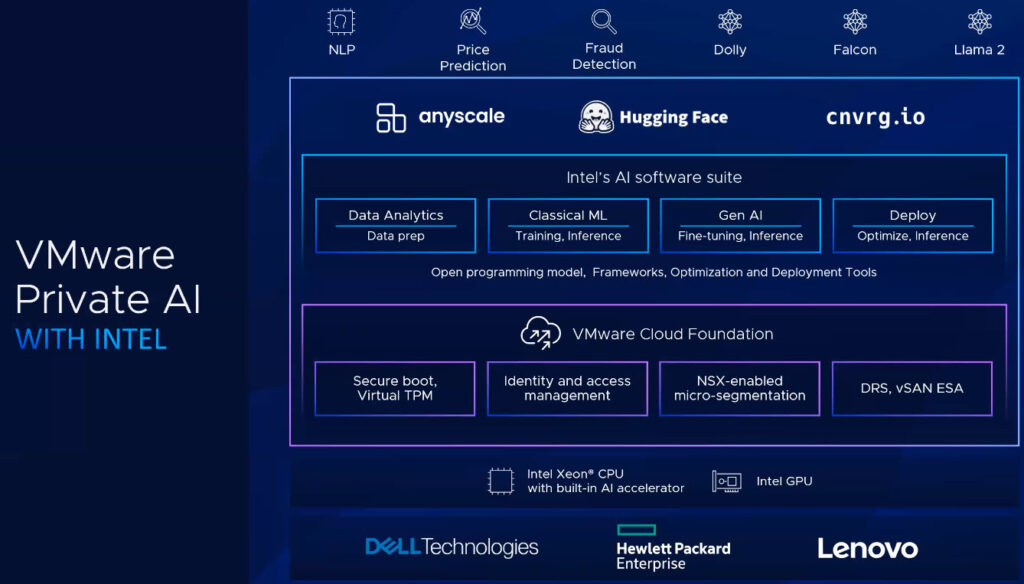1024x584 pixels.
Task: Click the Hewlett Packard Enterprise logo
Action: point(671,547)
